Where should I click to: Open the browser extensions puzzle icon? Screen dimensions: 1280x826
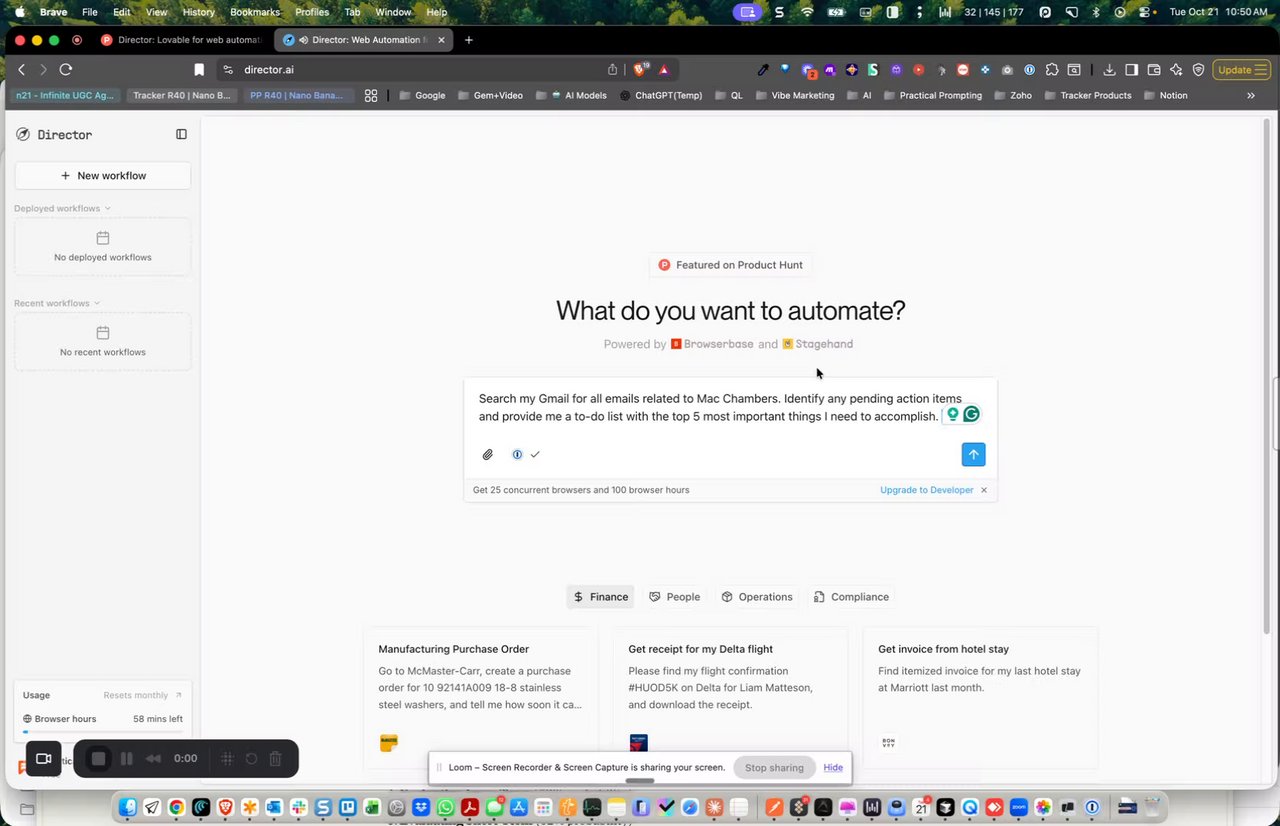[x=1052, y=69]
